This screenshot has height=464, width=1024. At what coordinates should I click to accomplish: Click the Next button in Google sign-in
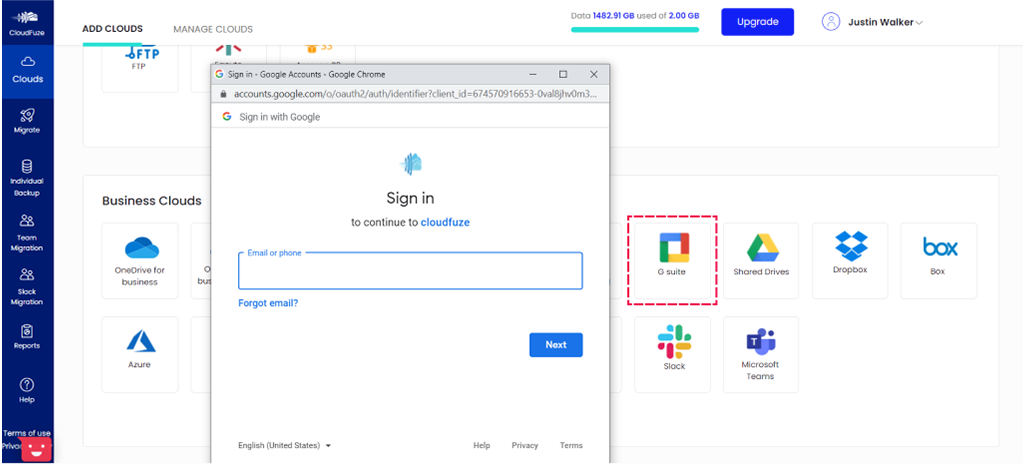[556, 344]
